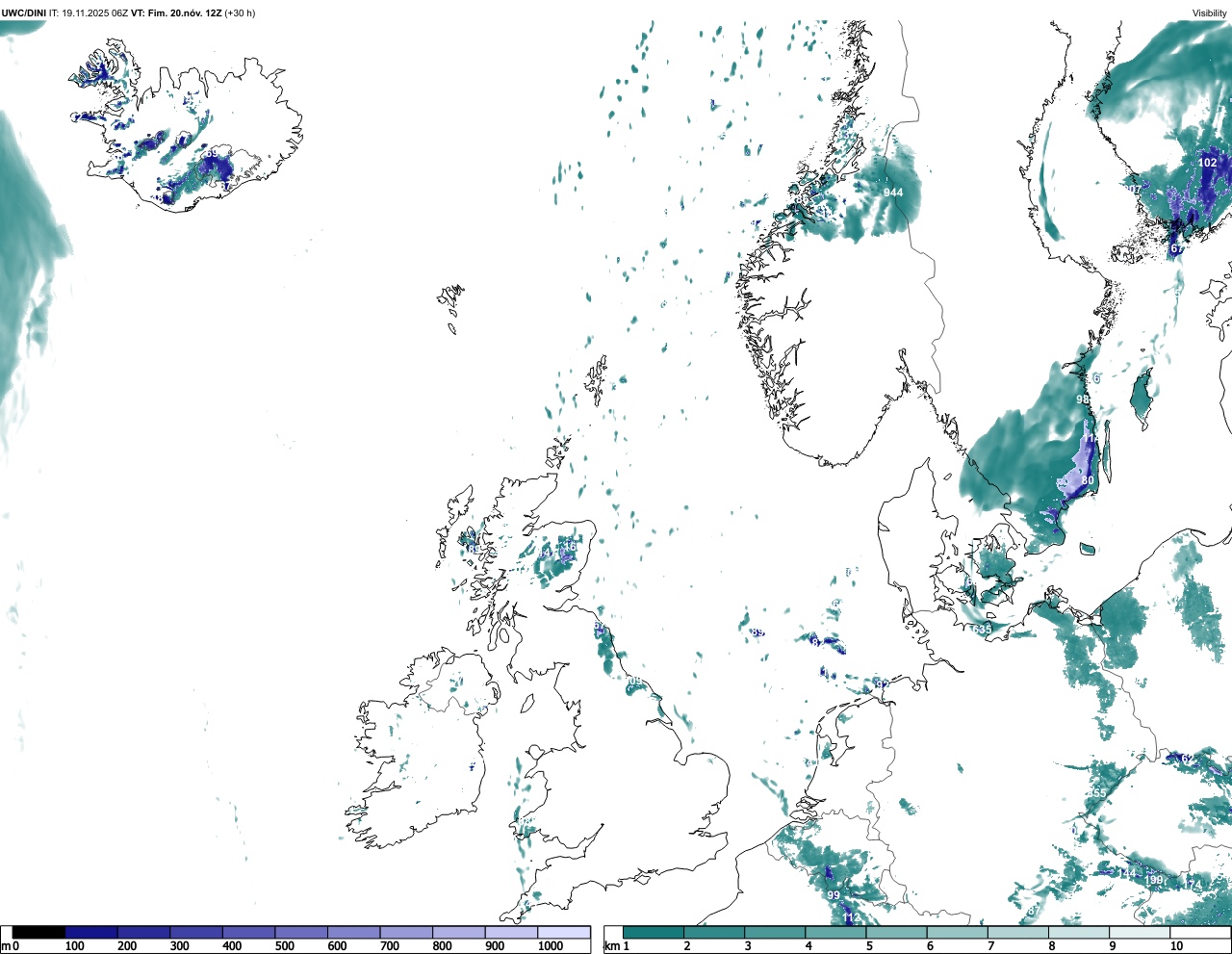Screen dimensions: 1232x954
Task: Pick the 7–8 km pale teal swatch
Action: click(x=1017, y=932)
